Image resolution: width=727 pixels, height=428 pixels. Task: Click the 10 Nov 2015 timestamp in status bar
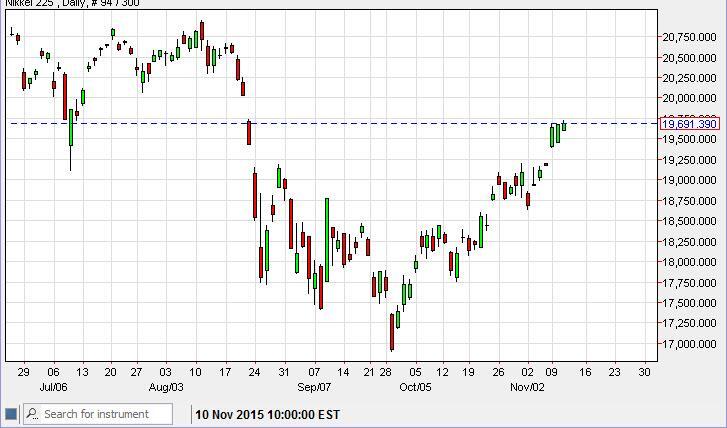click(267, 414)
